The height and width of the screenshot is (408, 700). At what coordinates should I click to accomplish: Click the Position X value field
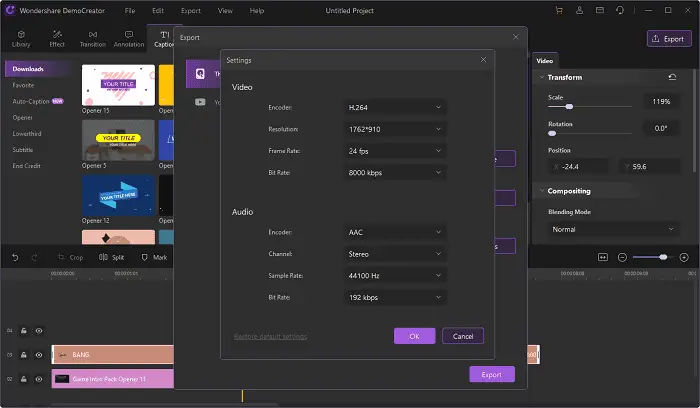pyautogui.click(x=578, y=167)
